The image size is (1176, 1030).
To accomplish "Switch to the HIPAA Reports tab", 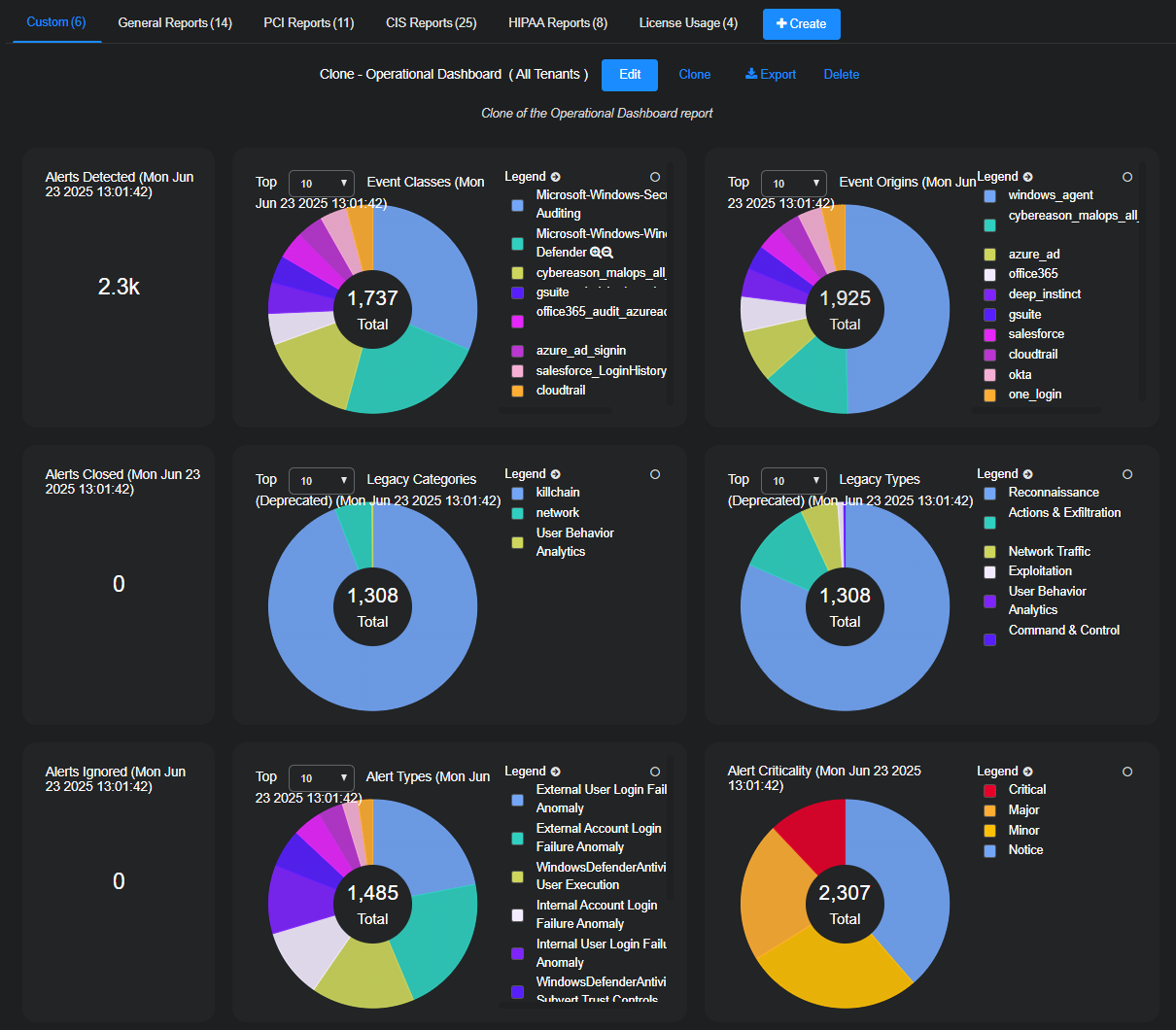I will point(557,21).
